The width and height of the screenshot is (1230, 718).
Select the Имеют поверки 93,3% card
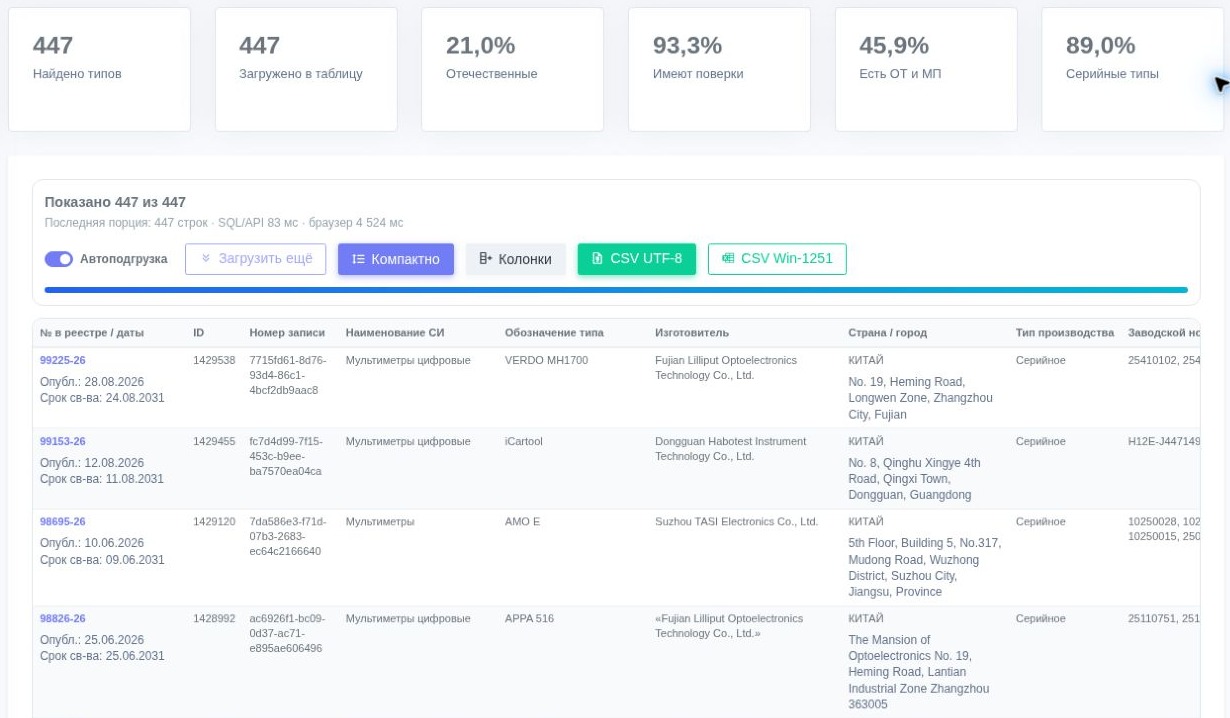[x=719, y=69]
